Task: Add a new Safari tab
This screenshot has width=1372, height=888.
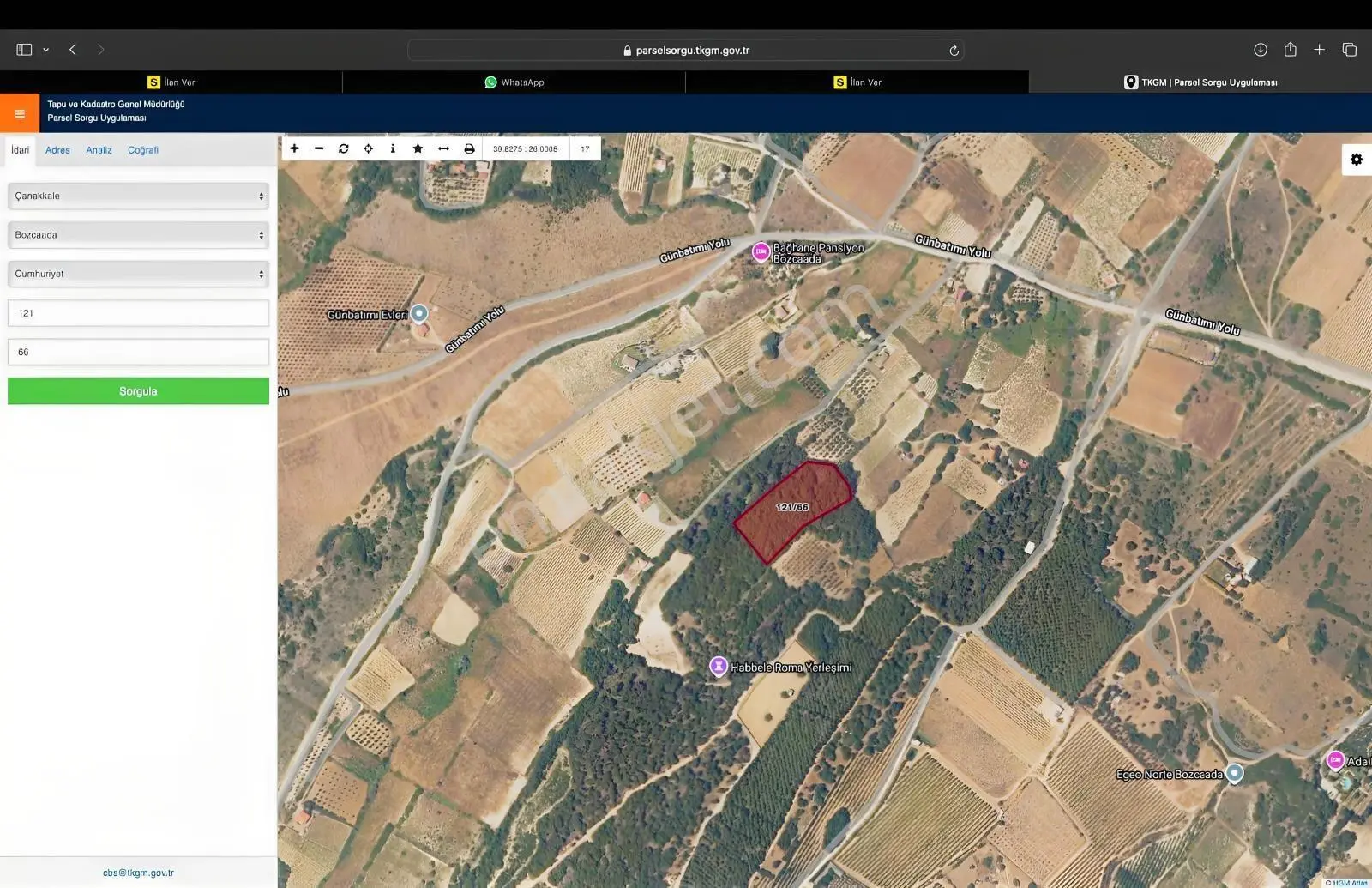Action: coord(1320,50)
